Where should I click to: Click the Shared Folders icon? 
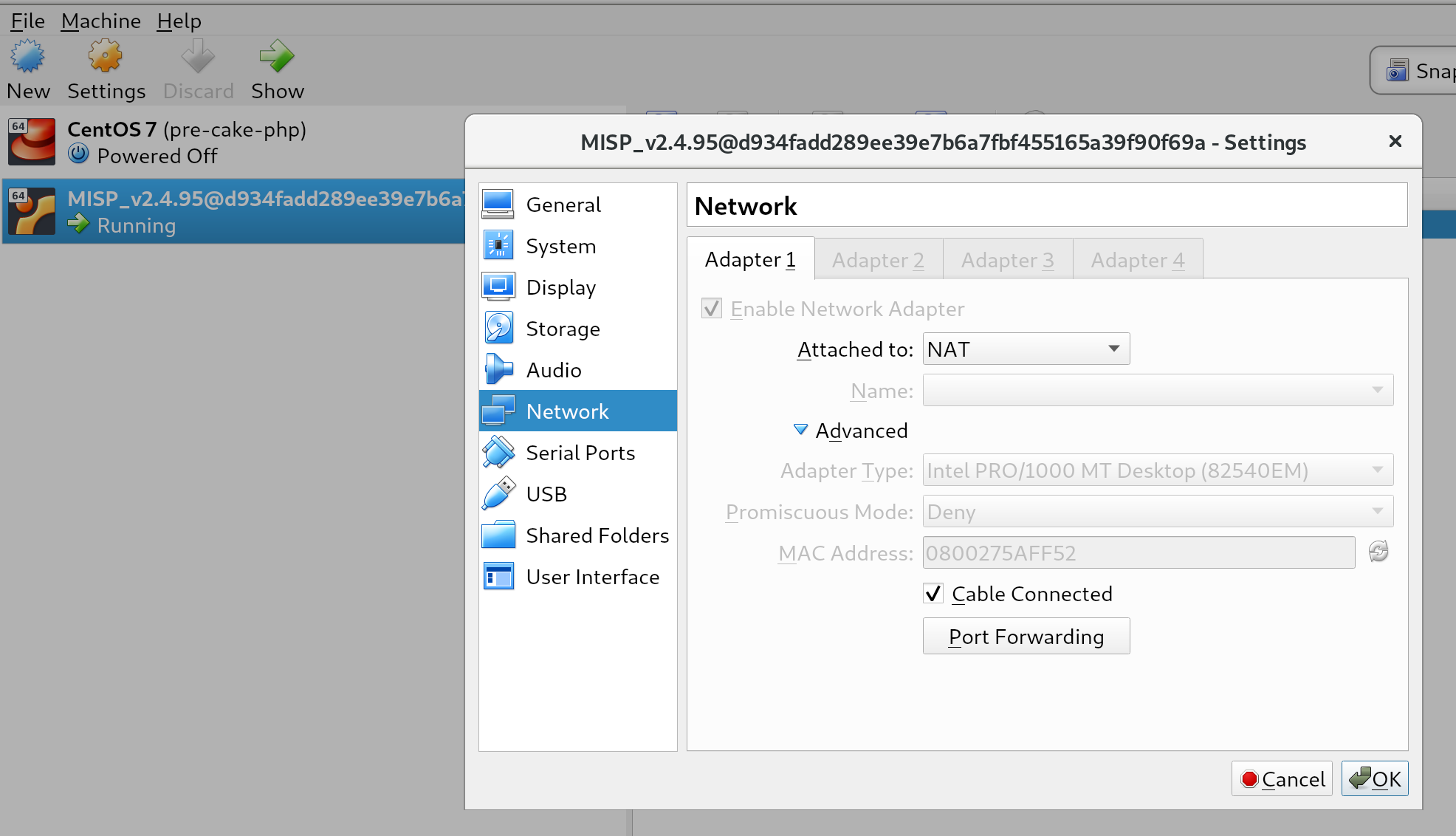coord(498,535)
